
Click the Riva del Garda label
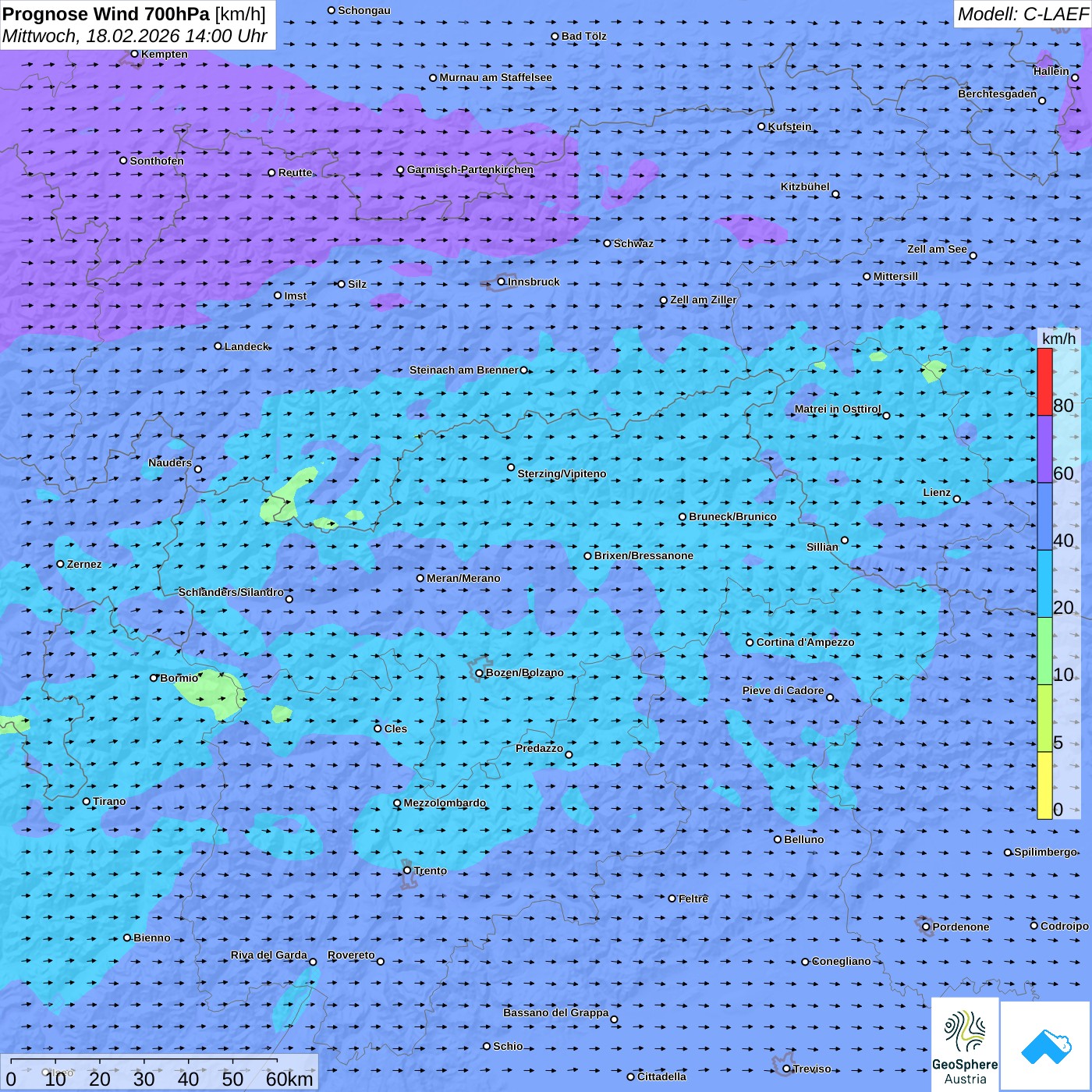tap(268, 955)
